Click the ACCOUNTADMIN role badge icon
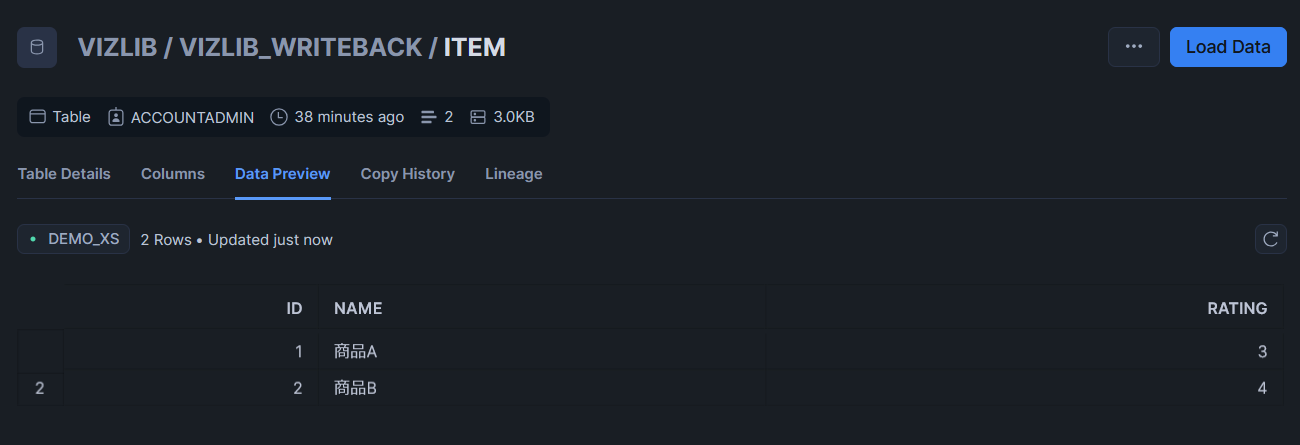The height and width of the screenshot is (445, 1300). pyautogui.click(x=116, y=117)
